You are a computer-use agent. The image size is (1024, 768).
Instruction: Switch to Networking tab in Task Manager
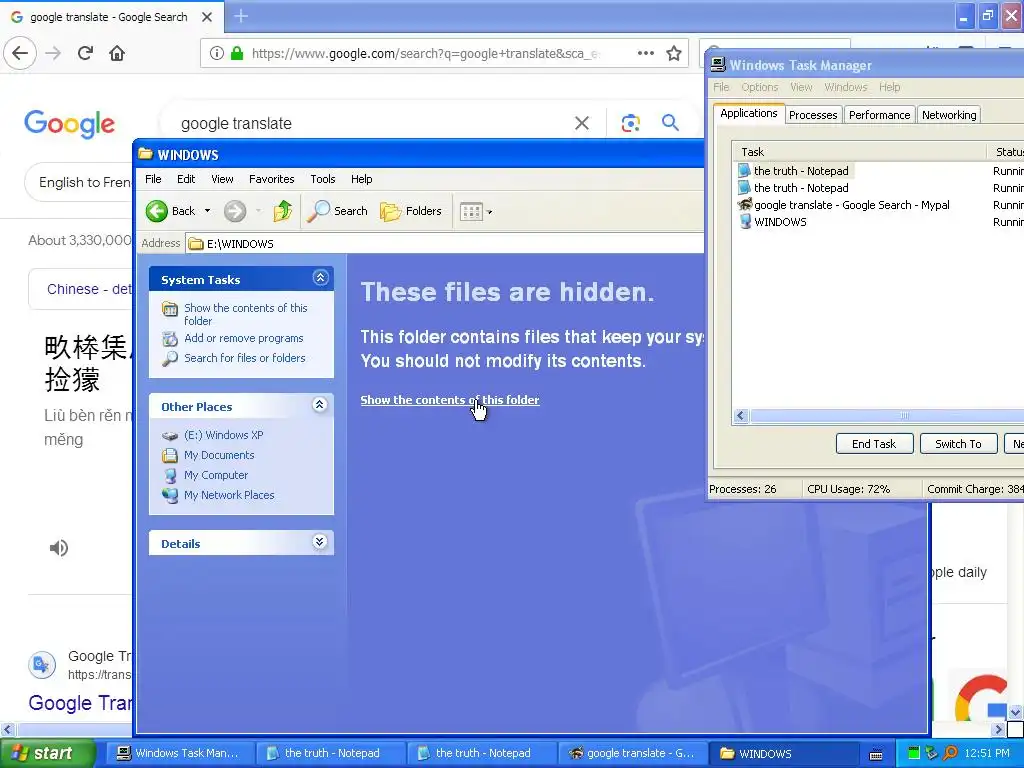pyautogui.click(x=949, y=115)
